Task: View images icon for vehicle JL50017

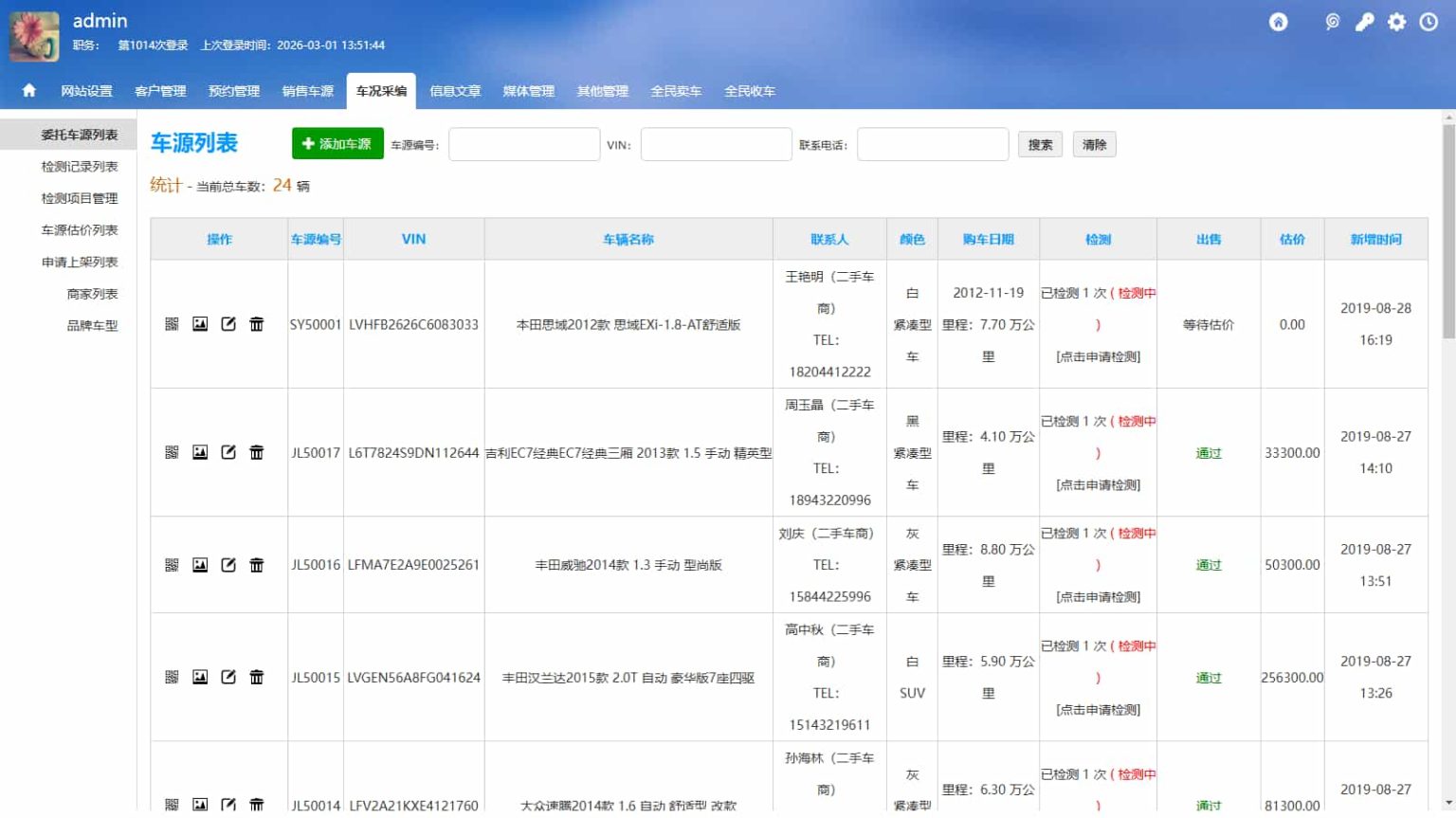Action: tap(199, 452)
